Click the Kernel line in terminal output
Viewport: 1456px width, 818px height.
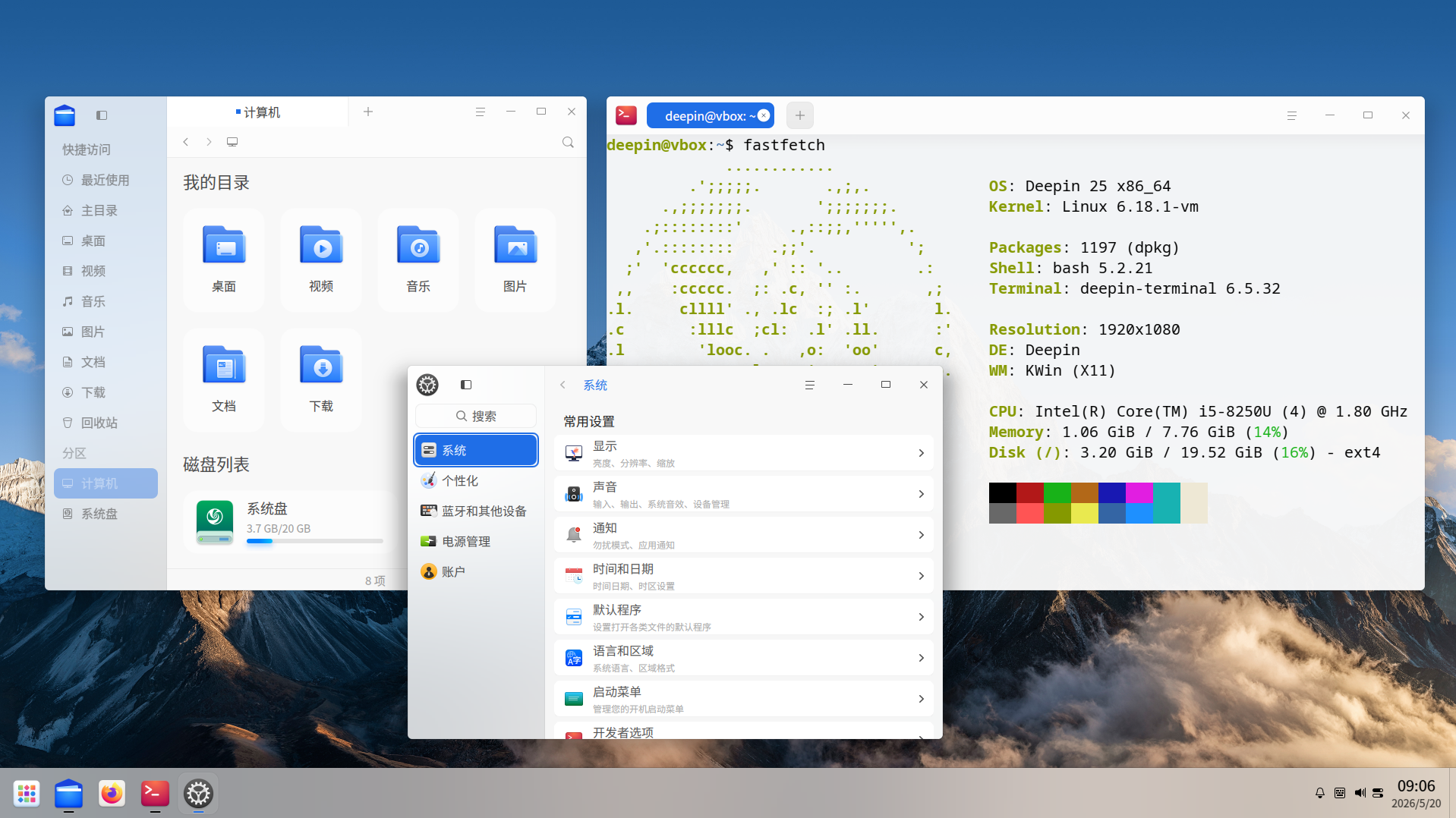[1094, 206]
